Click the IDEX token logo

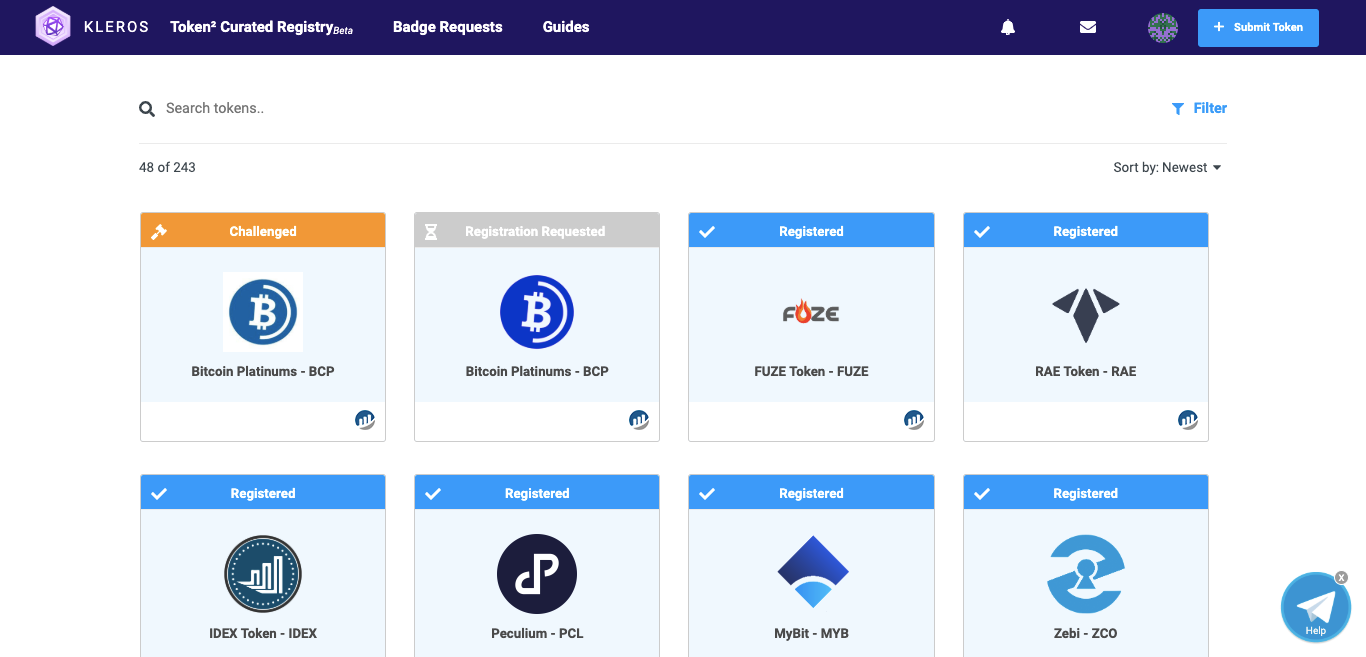pos(263,573)
